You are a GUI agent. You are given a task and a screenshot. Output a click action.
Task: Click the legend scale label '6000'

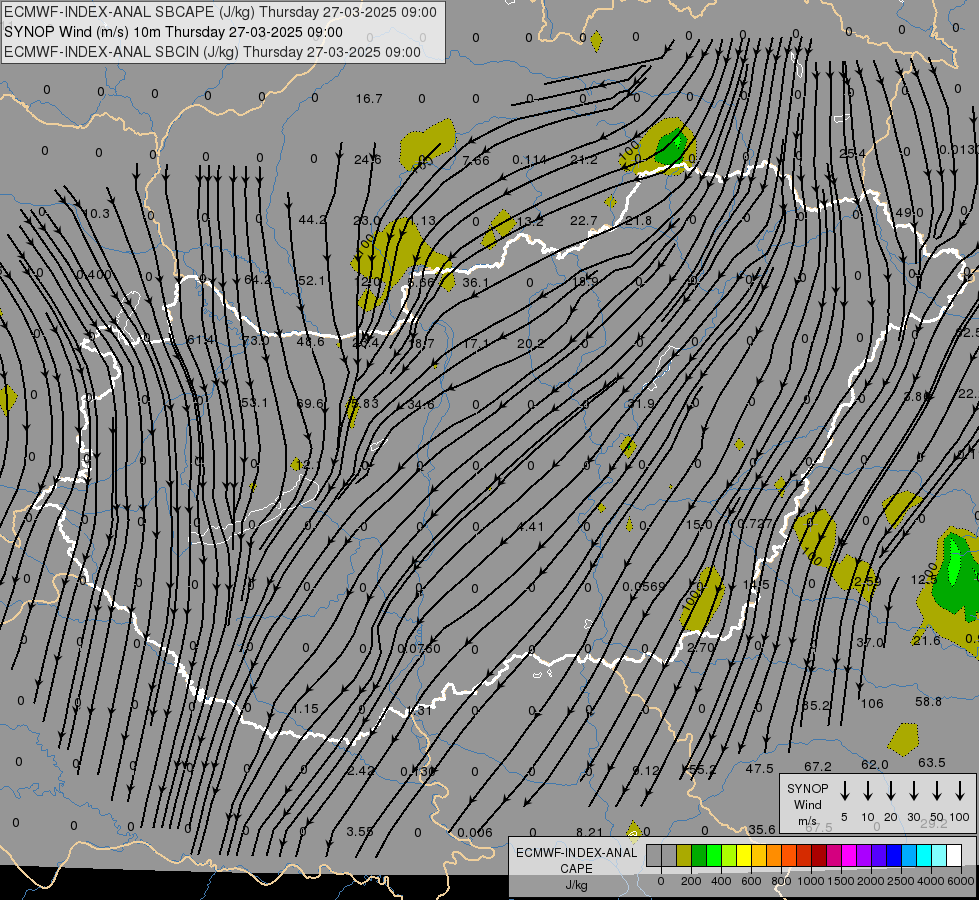pyautogui.click(x=960, y=881)
